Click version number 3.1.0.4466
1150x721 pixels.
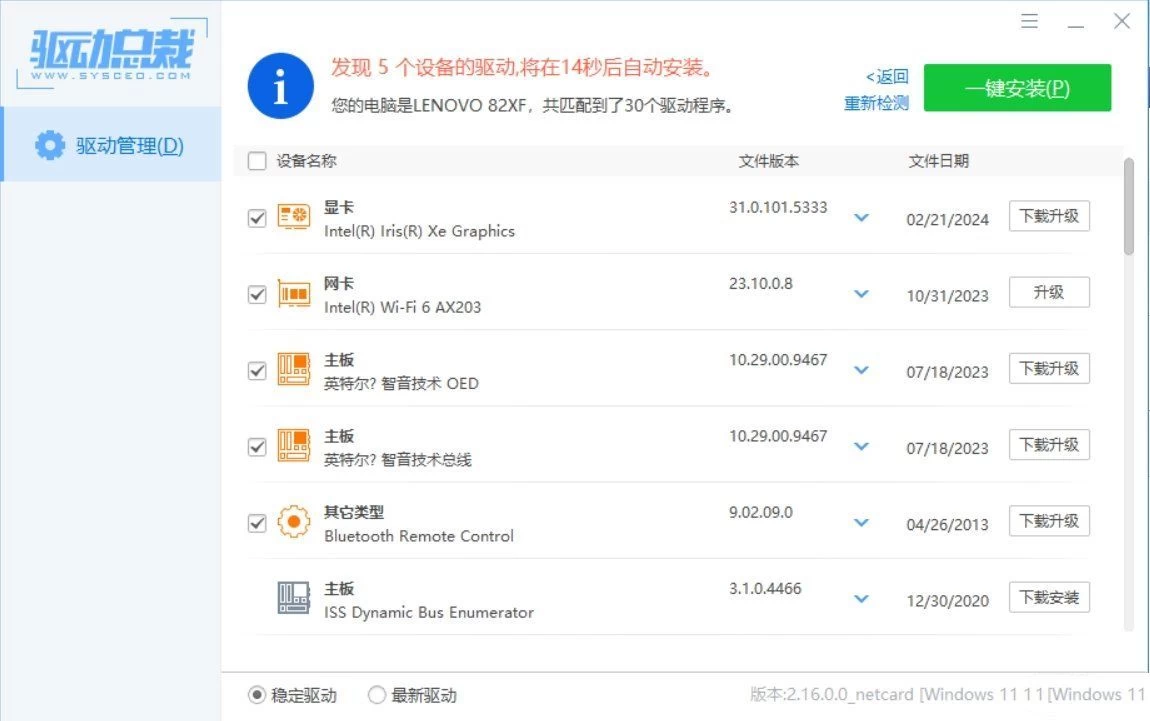(765, 589)
